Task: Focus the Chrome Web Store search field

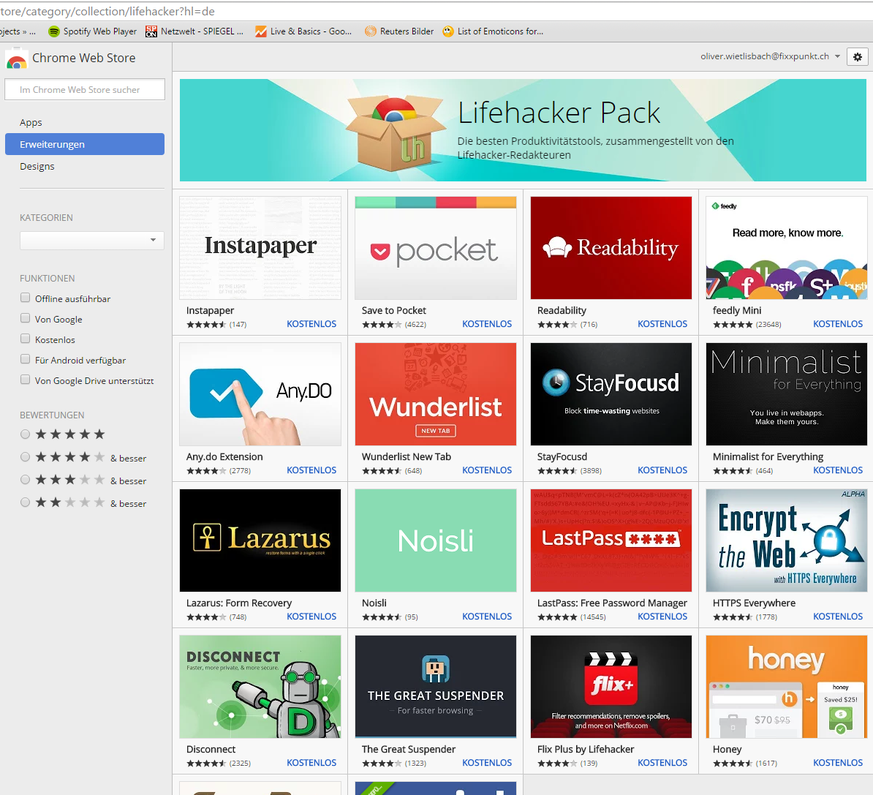Action: (84, 90)
